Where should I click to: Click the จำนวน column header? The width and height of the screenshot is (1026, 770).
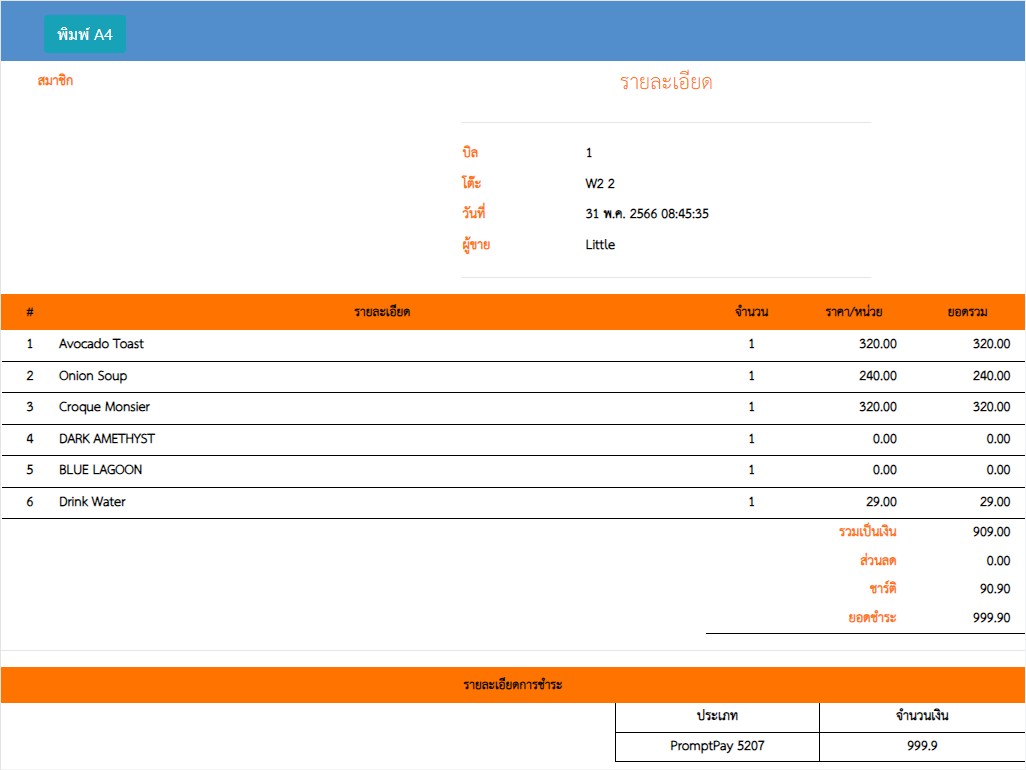tap(751, 312)
